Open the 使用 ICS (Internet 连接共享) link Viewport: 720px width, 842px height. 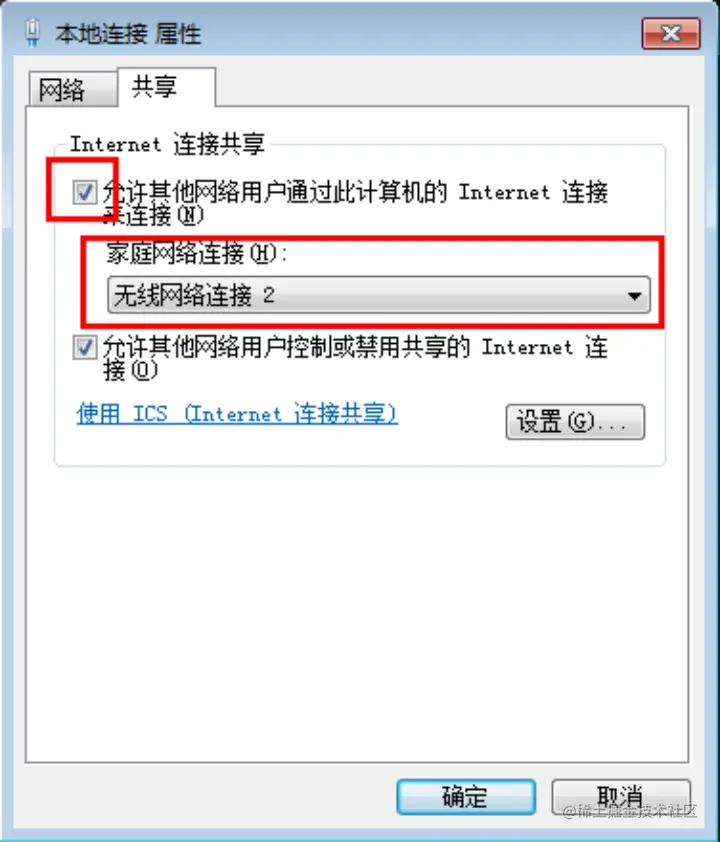(x=237, y=414)
